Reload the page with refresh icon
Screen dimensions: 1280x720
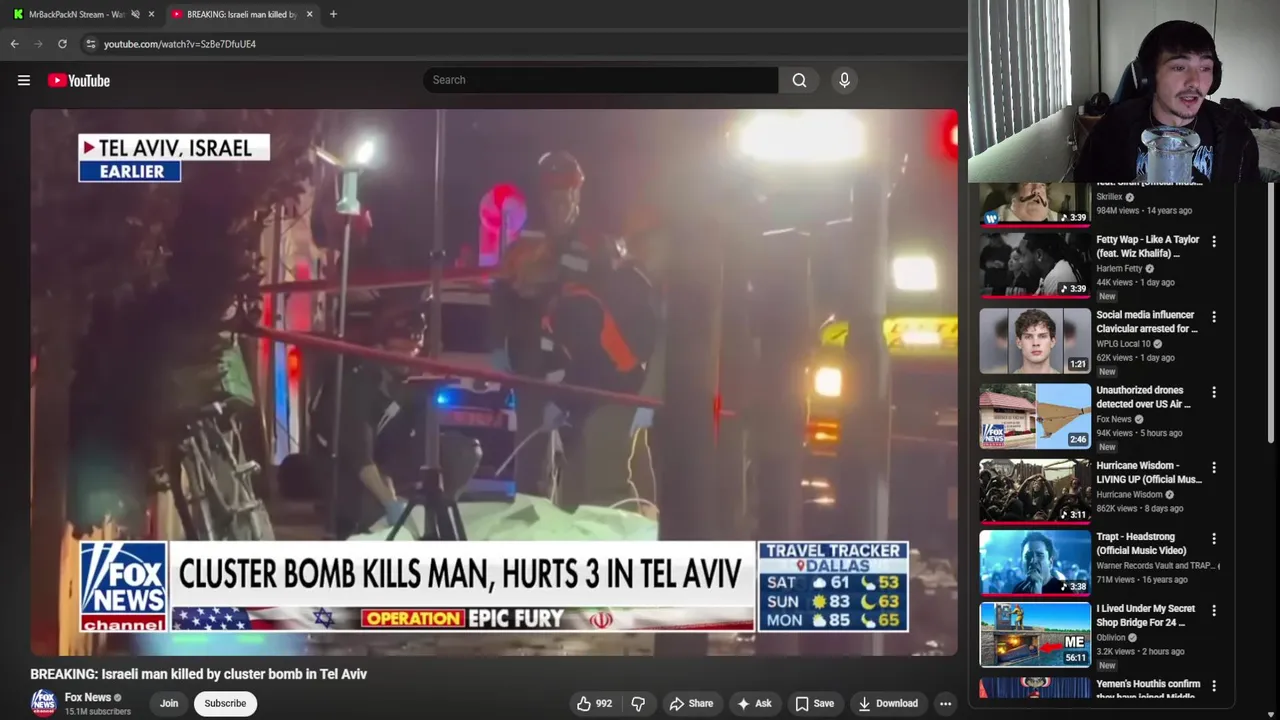[62, 44]
